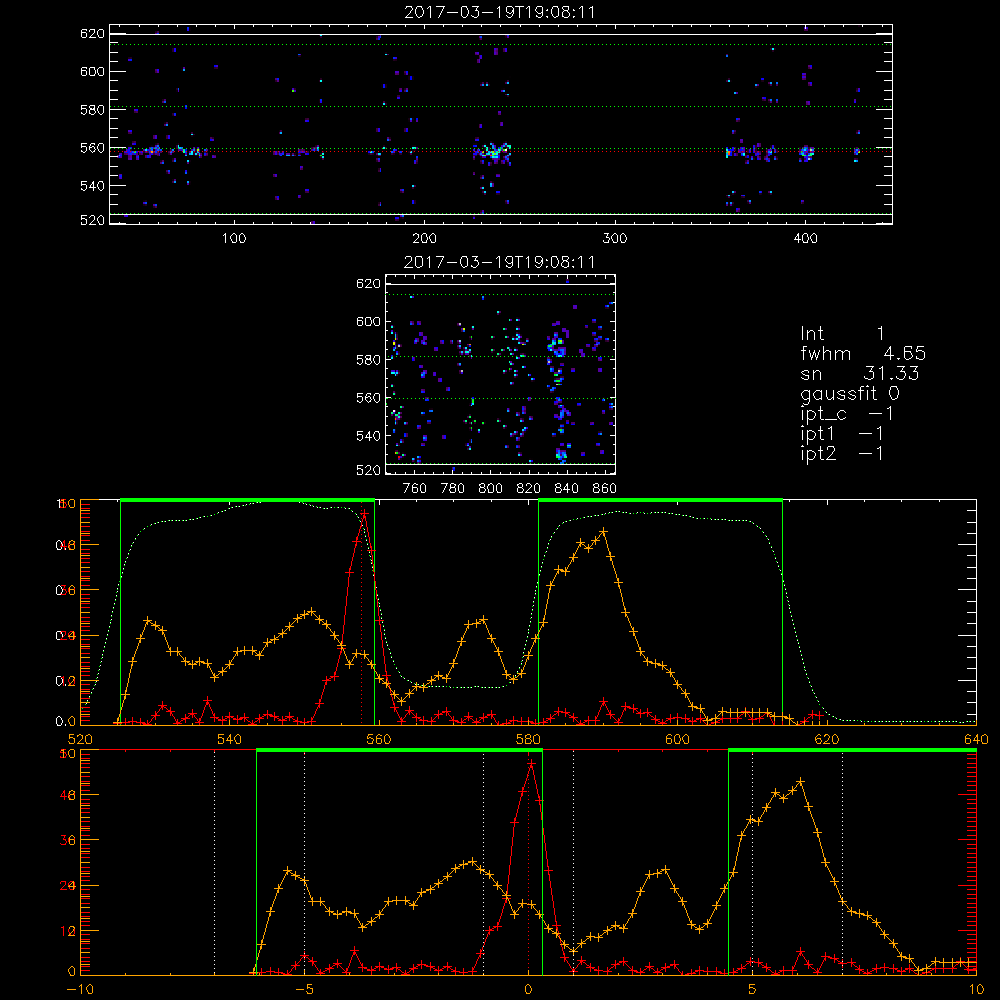Click the x-axis label 820 of the middle image
Image resolution: width=1000 pixels, height=1000 pixels.
529,489
